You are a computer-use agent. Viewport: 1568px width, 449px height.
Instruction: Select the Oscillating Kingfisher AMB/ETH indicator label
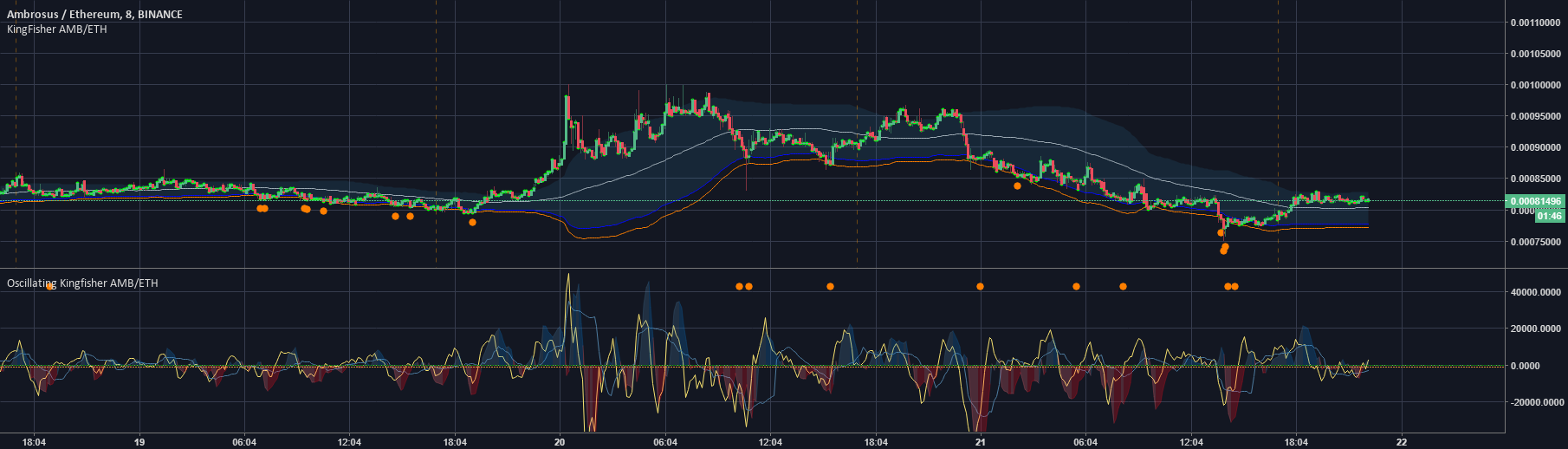pyautogui.click(x=82, y=283)
